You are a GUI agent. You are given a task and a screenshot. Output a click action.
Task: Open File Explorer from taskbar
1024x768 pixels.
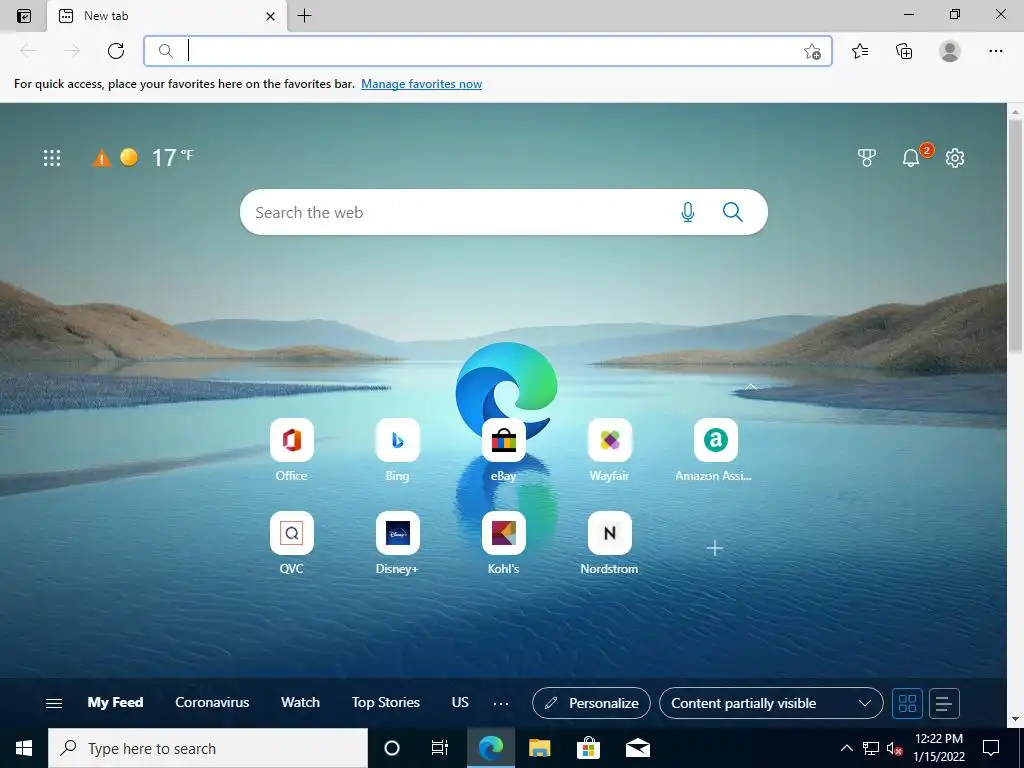tap(539, 748)
